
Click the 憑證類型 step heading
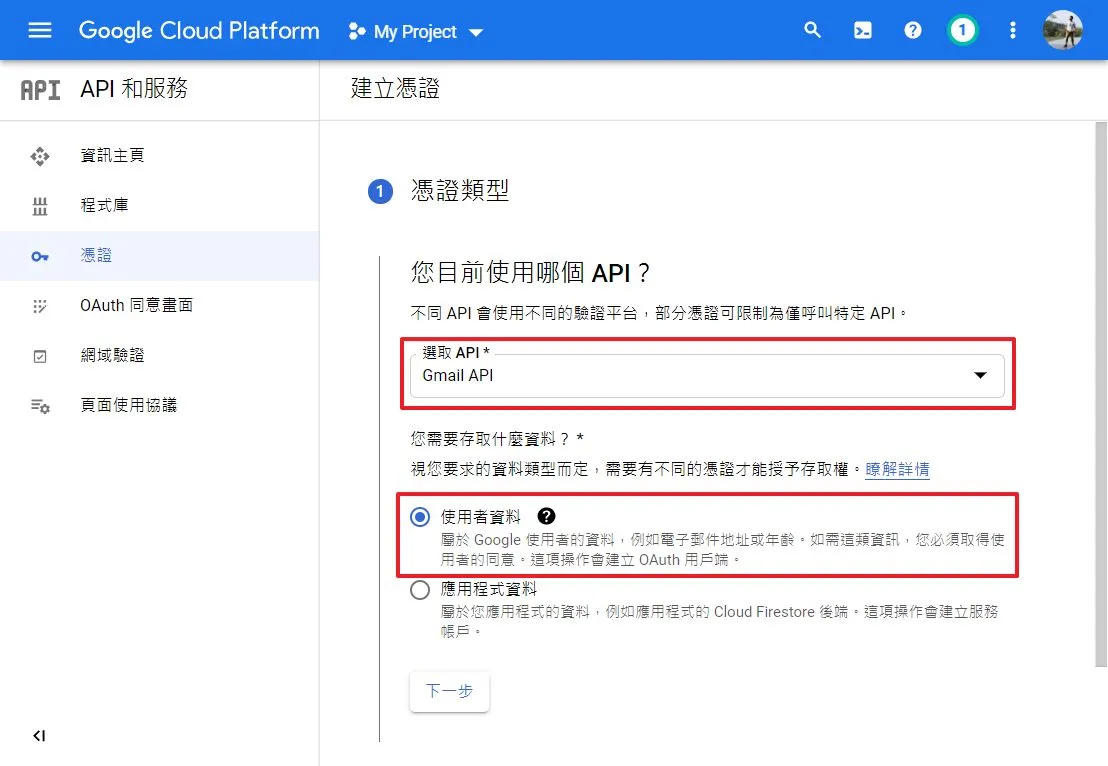[x=460, y=190]
